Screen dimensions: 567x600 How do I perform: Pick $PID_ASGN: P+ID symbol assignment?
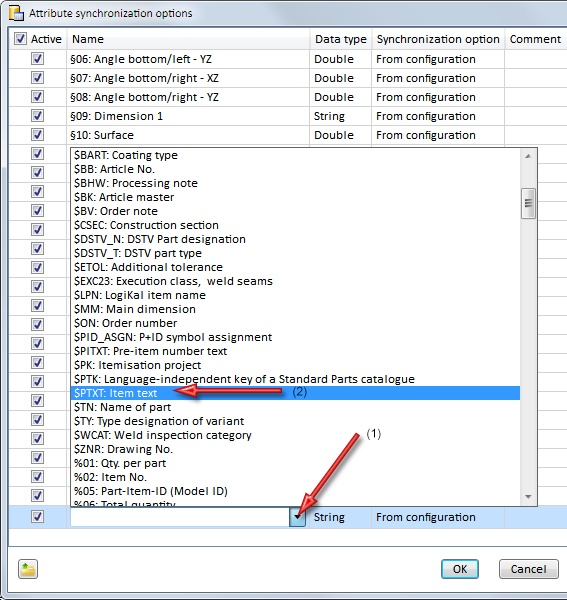pos(295,337)
